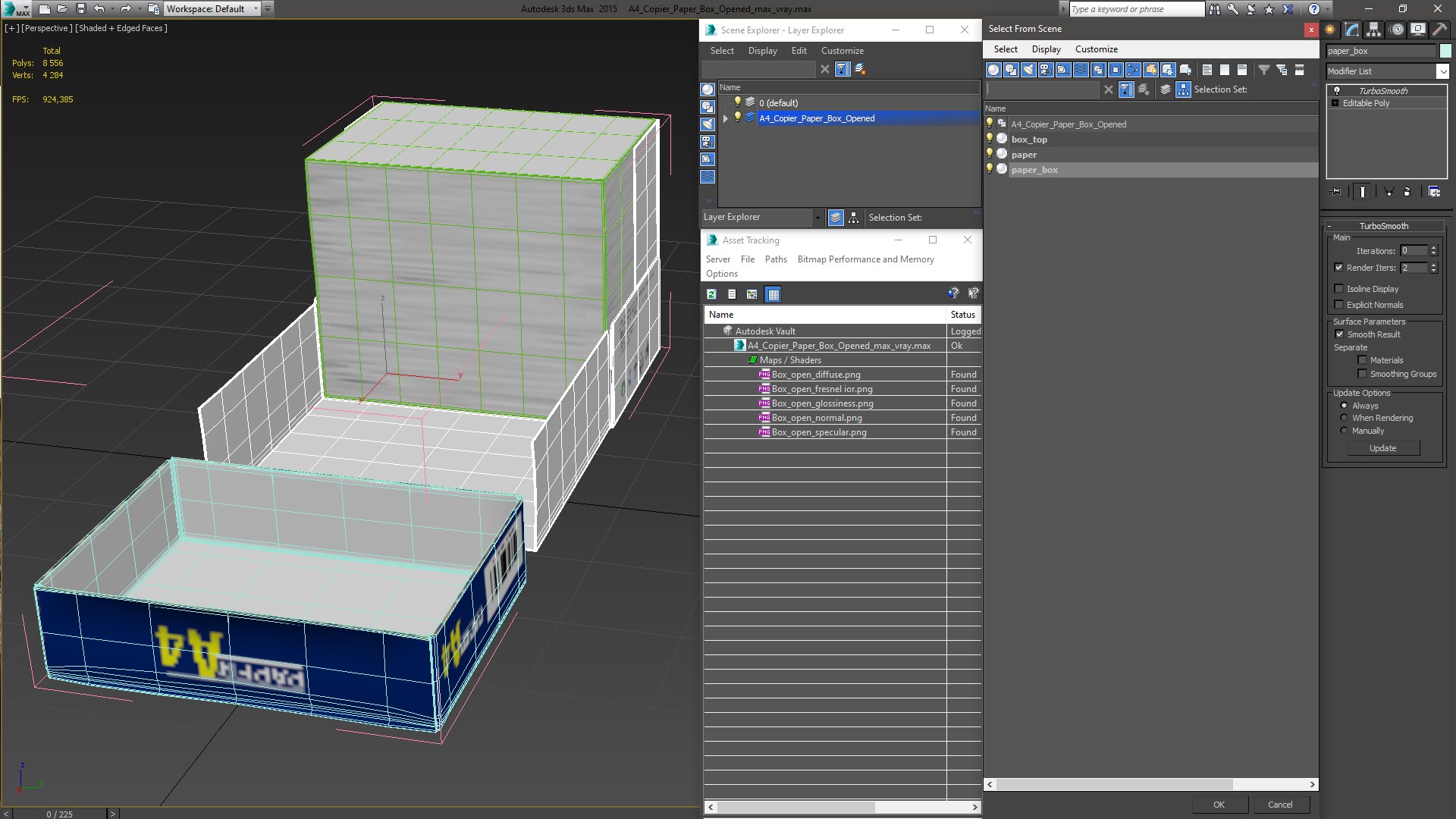
Task: Toggle visibility bulb of box_top object
Action: [x=990, y=139]
